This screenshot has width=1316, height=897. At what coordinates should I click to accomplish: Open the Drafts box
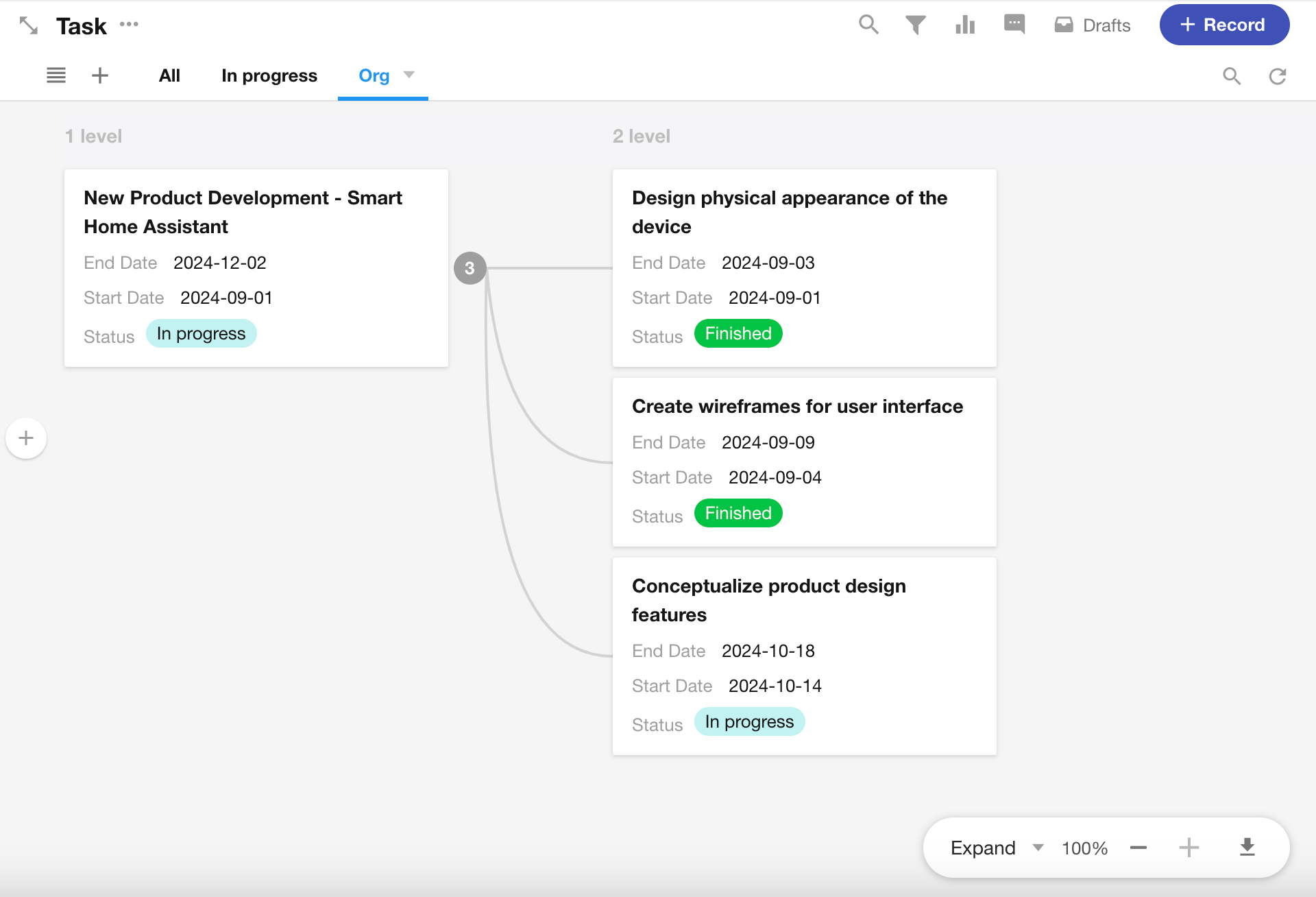coord(1093,25)
